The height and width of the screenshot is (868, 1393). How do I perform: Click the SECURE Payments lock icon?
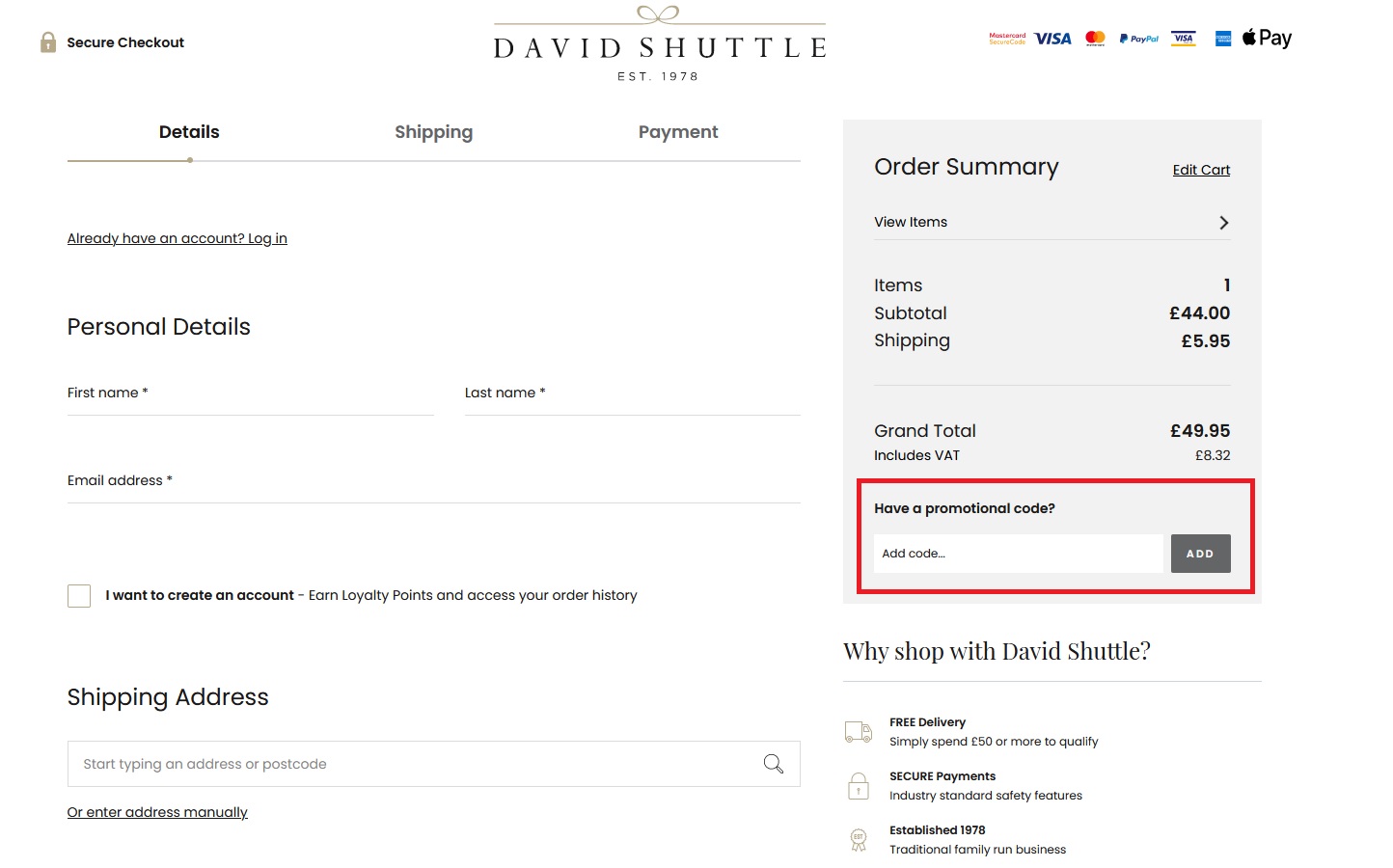pyautogui.click(x=859, y=786)
